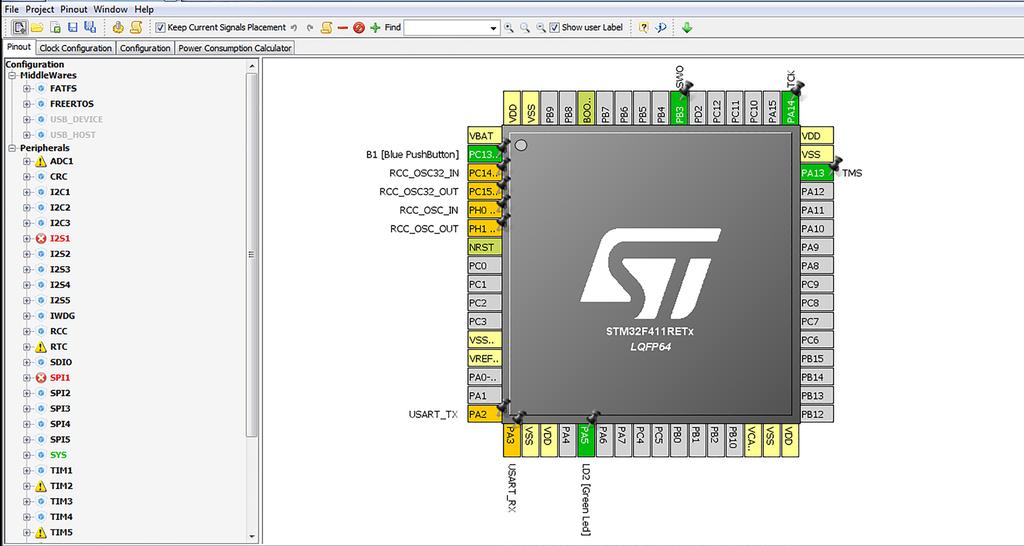Click the Save Project As icon

point(90,27)
